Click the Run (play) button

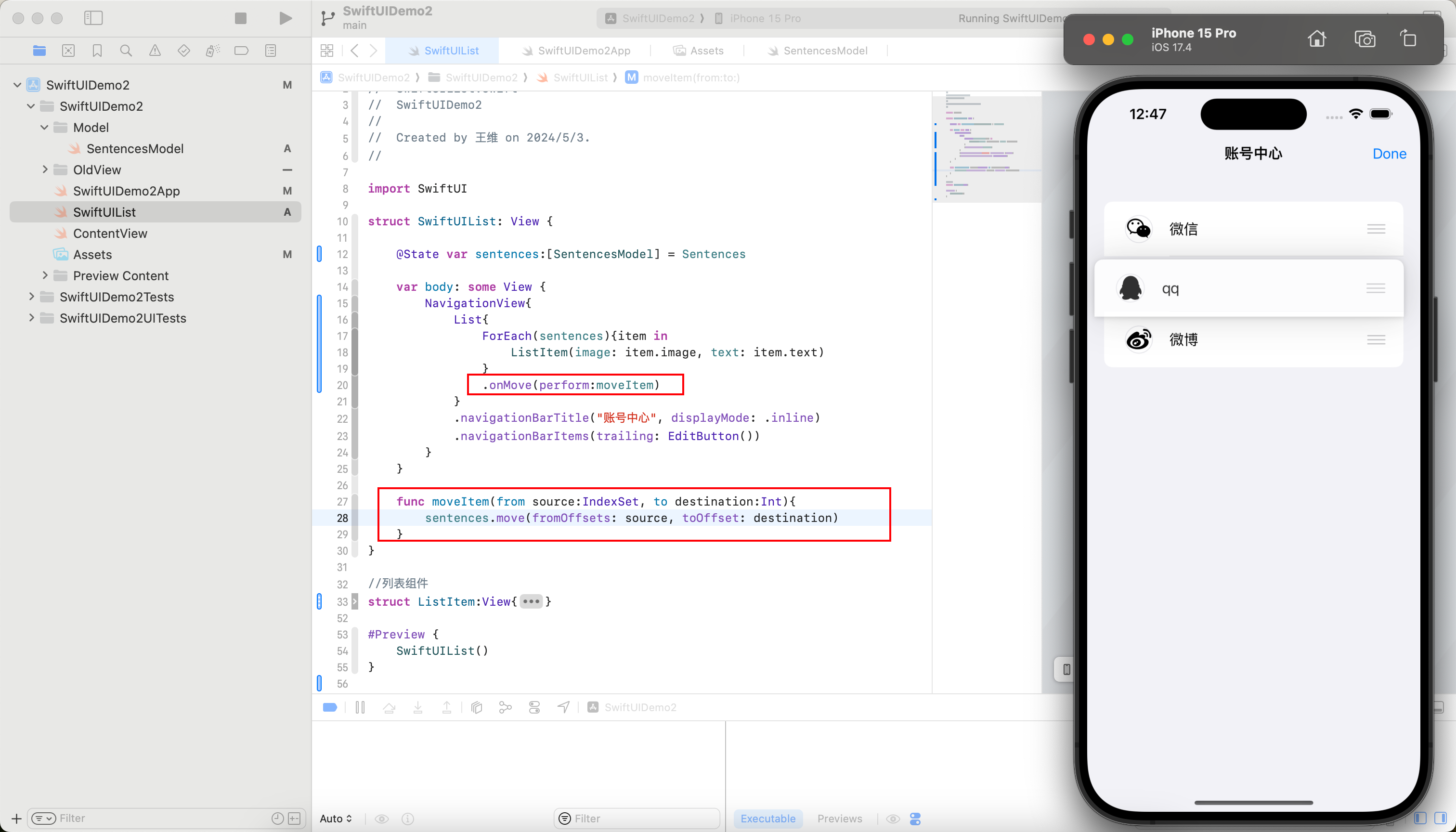286,18
